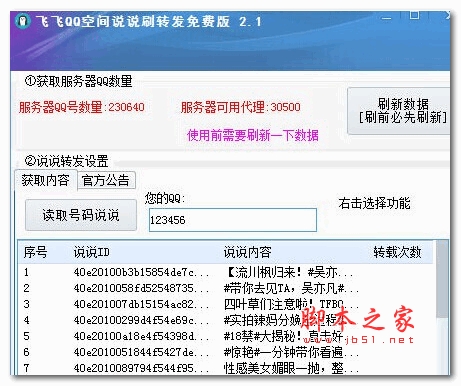Click the list's vertical scrollbar thumb
The height and width of the screenshot is (386, 461).
(x=442, y=279)
